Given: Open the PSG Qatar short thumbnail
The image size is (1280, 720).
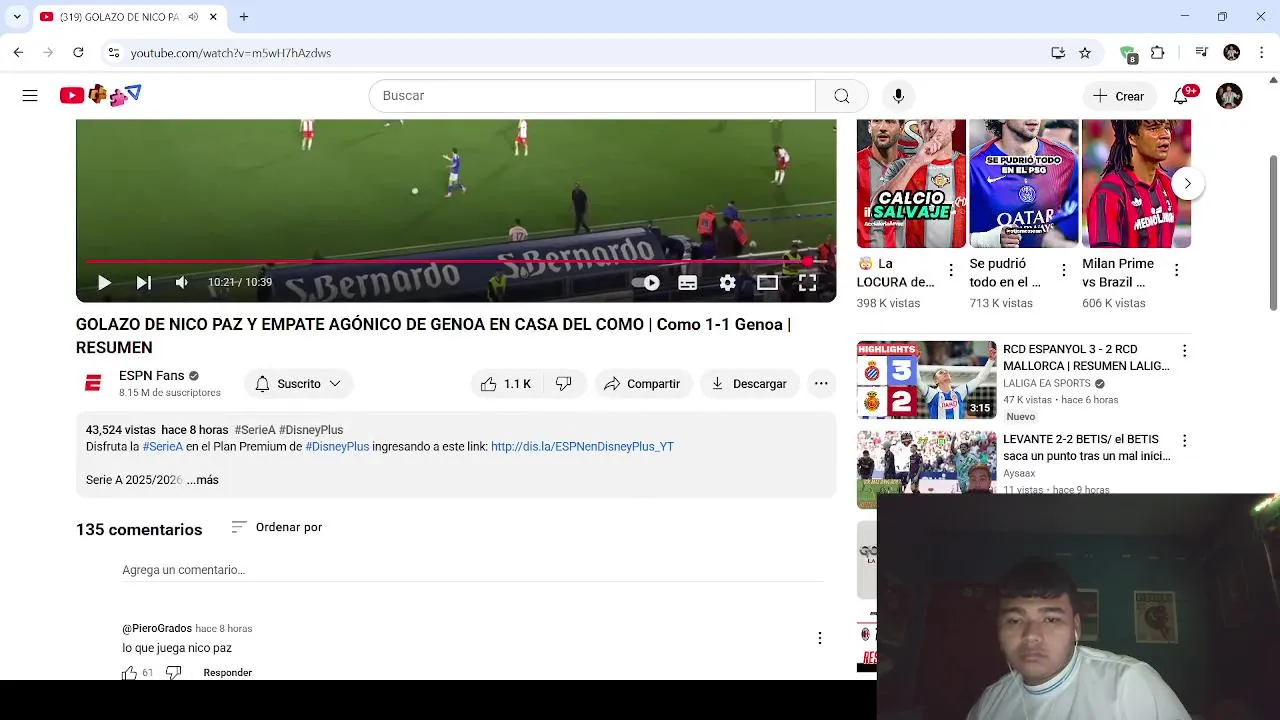Looking at the screenshot, I should (x=1024, y=183).
